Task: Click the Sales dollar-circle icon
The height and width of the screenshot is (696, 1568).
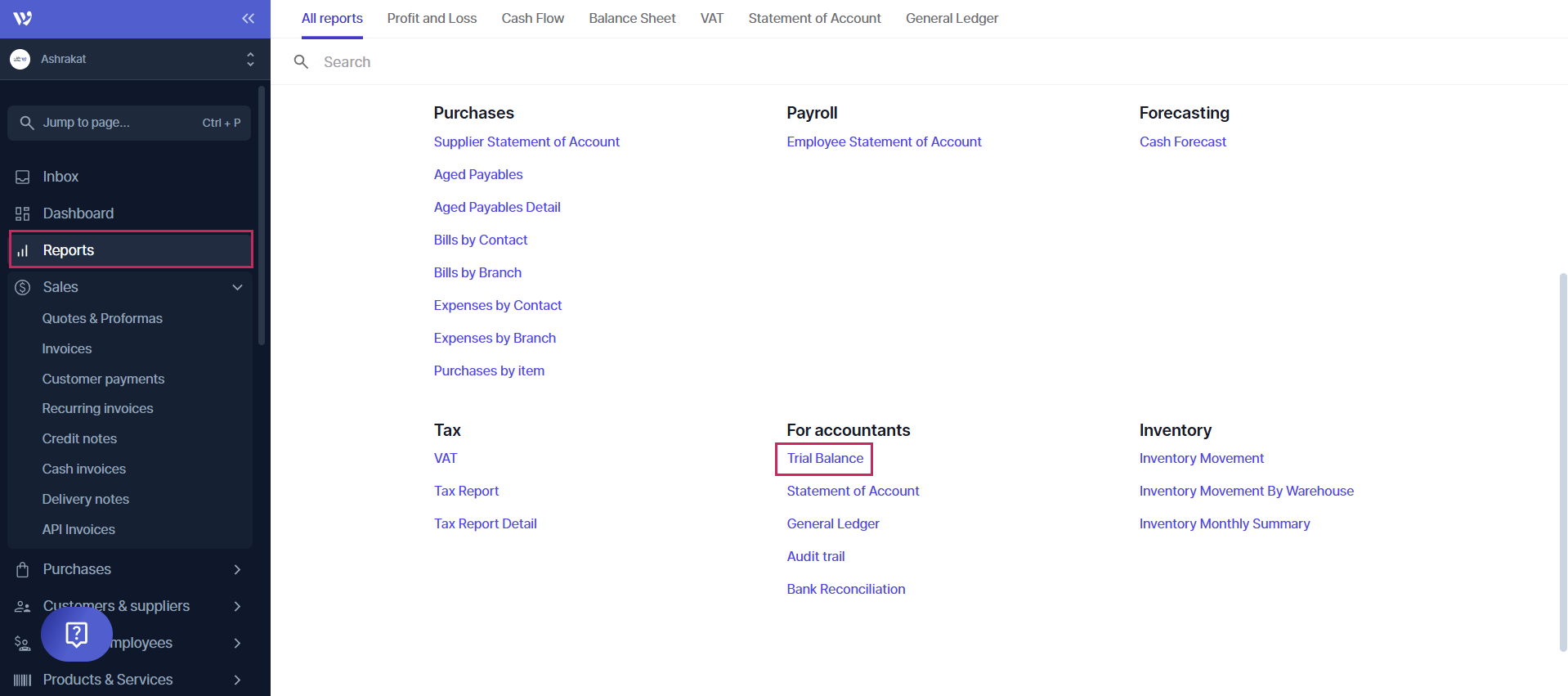Action: point(23,287)
